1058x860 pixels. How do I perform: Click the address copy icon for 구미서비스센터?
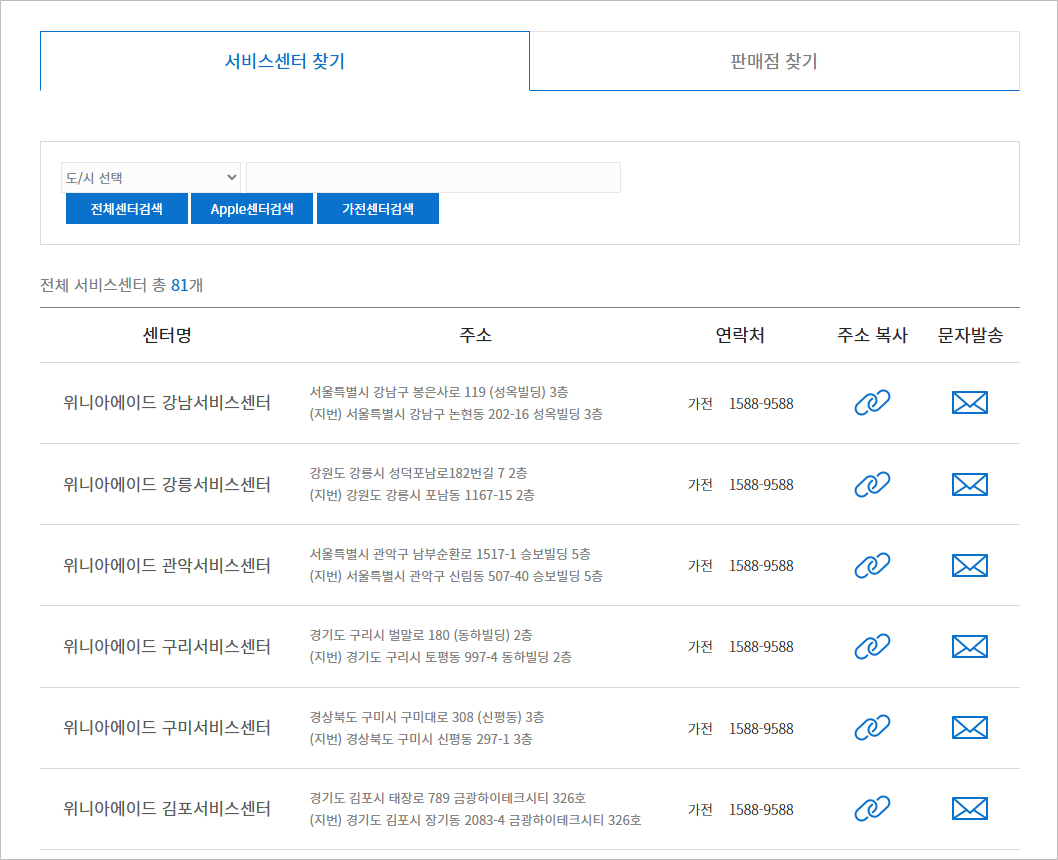[873, 727]
